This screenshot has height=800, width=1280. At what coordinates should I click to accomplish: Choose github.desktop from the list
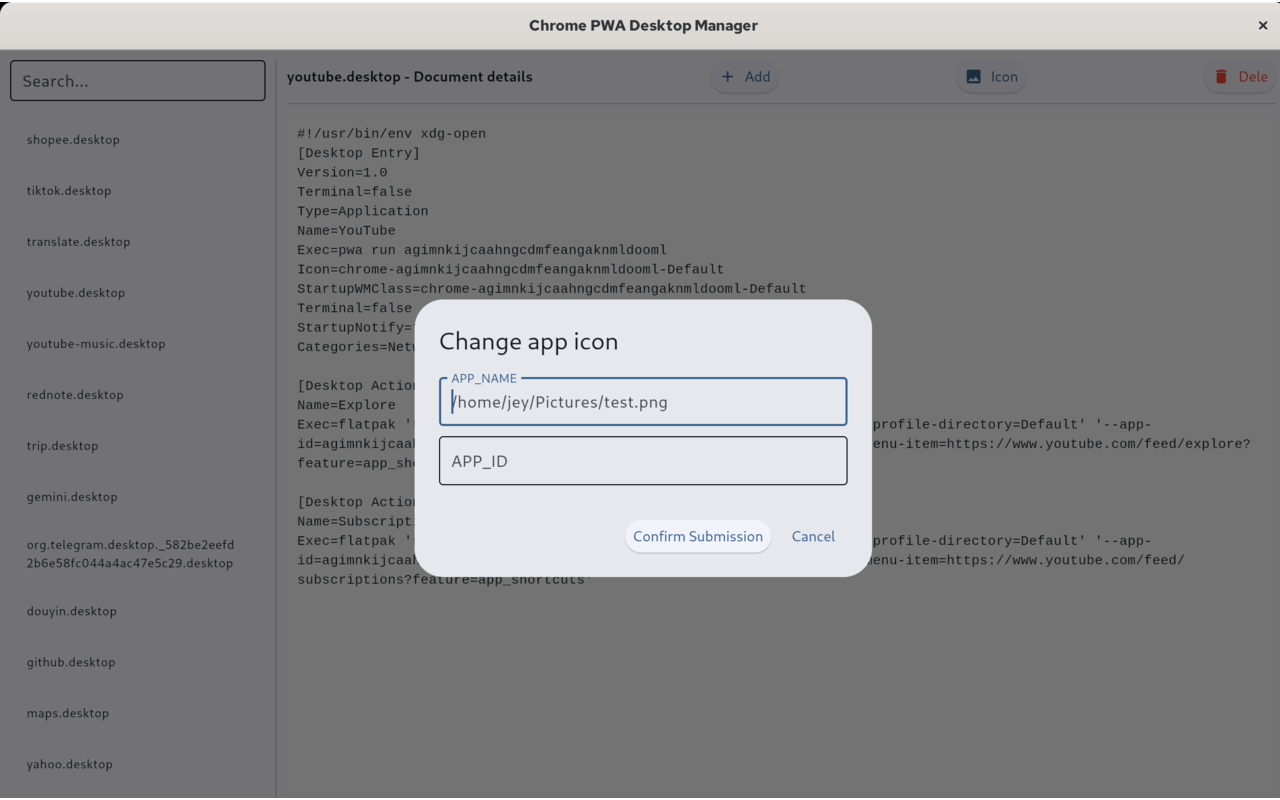coord(71,662)
